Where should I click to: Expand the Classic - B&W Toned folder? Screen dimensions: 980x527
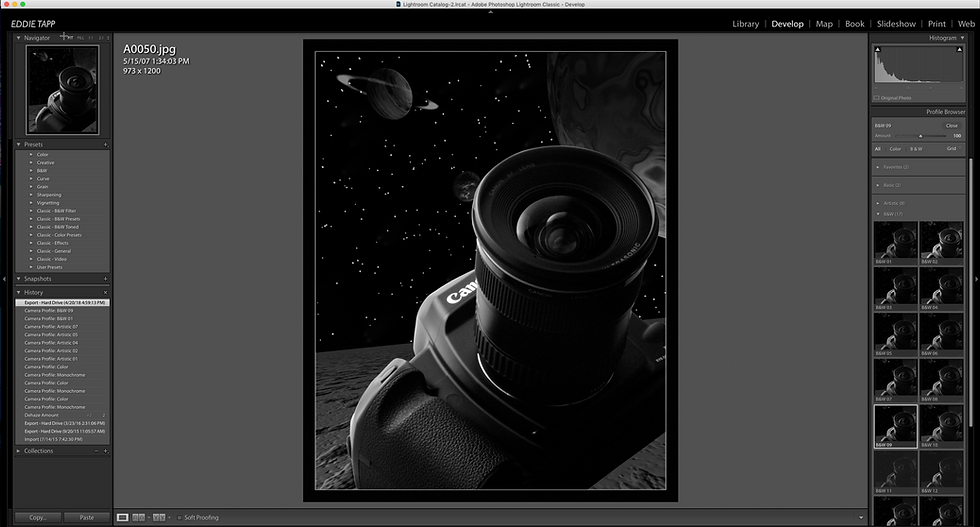31,227
